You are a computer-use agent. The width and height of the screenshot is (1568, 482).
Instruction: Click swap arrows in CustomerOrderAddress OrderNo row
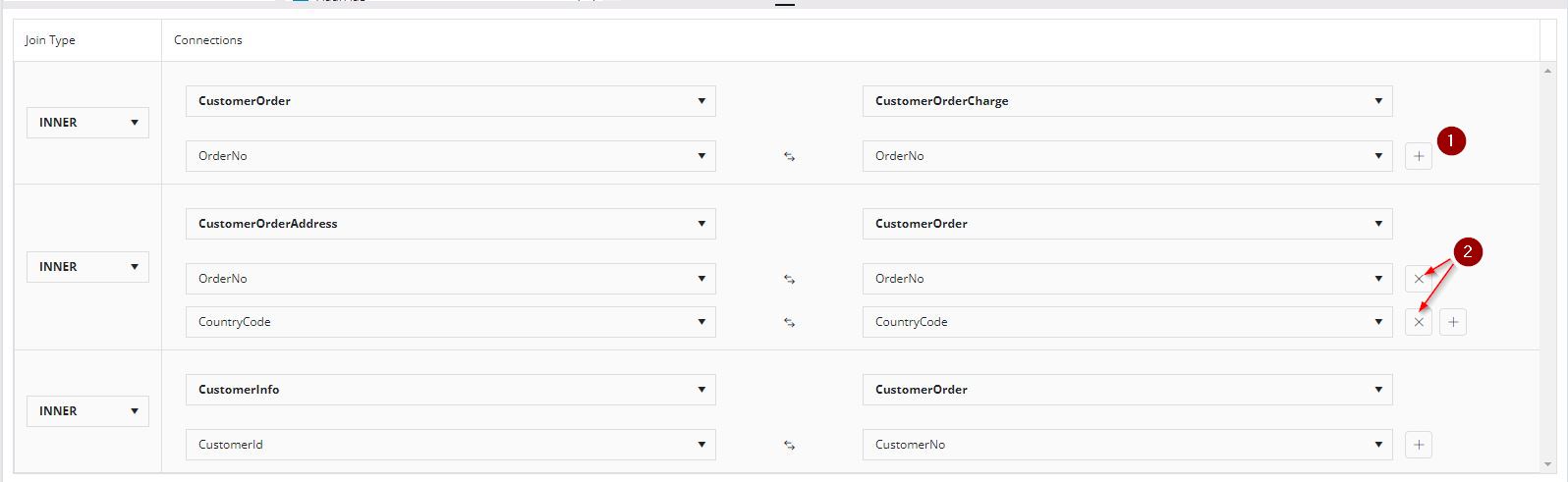coord(789,279)
